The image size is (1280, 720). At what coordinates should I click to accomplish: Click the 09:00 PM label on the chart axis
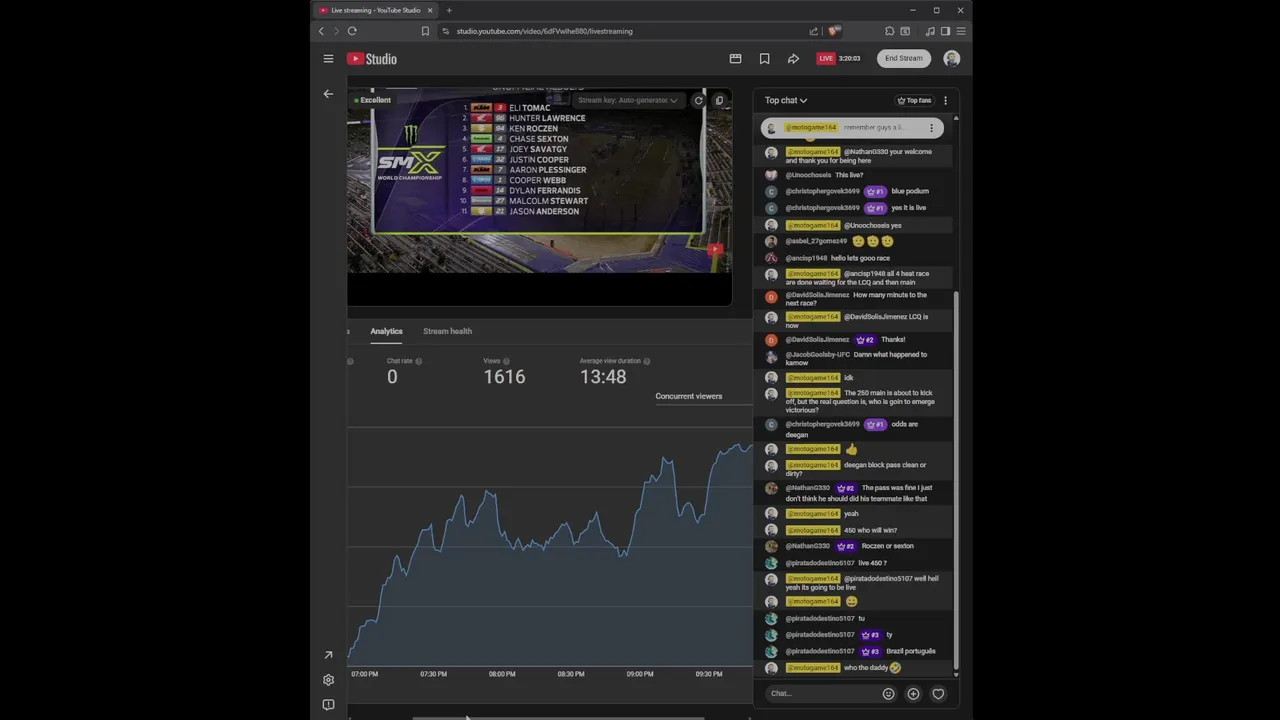click(640, 674)
